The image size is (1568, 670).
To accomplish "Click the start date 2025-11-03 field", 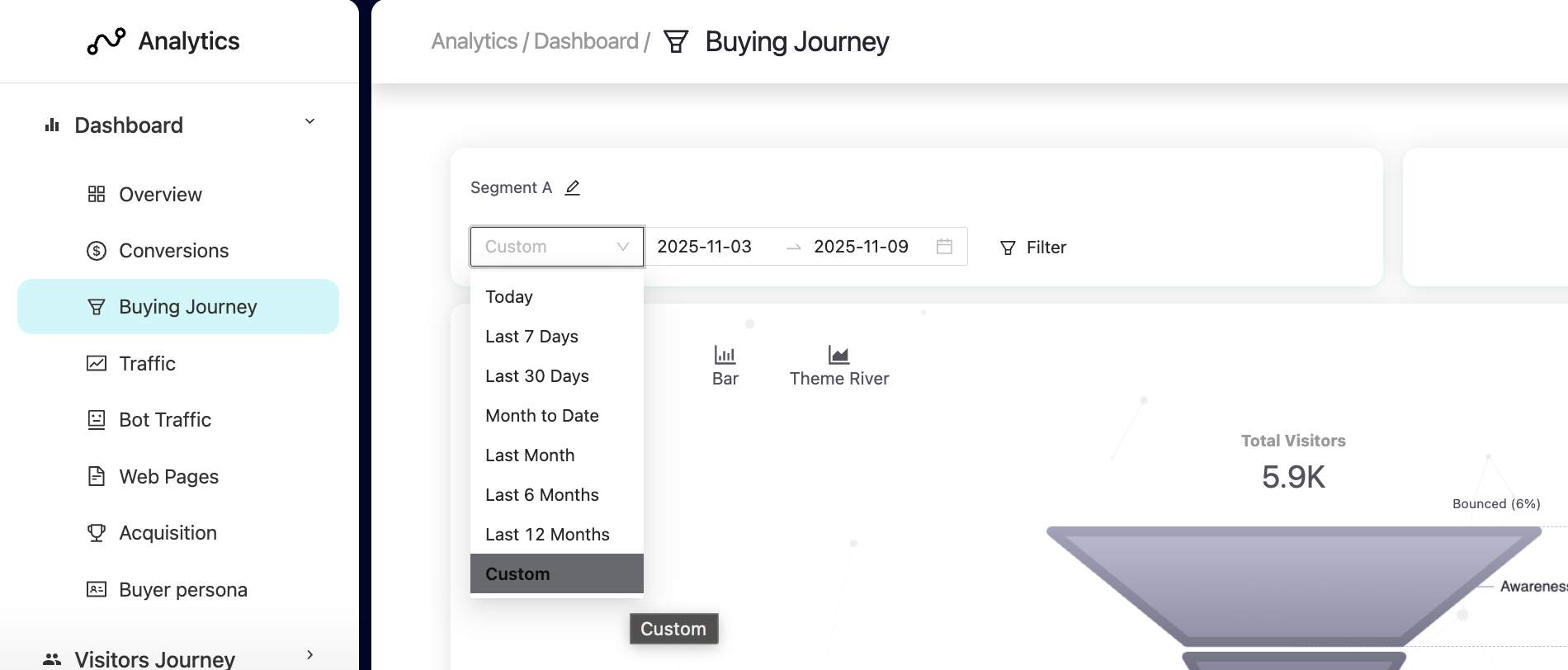I will coord(704,247).
